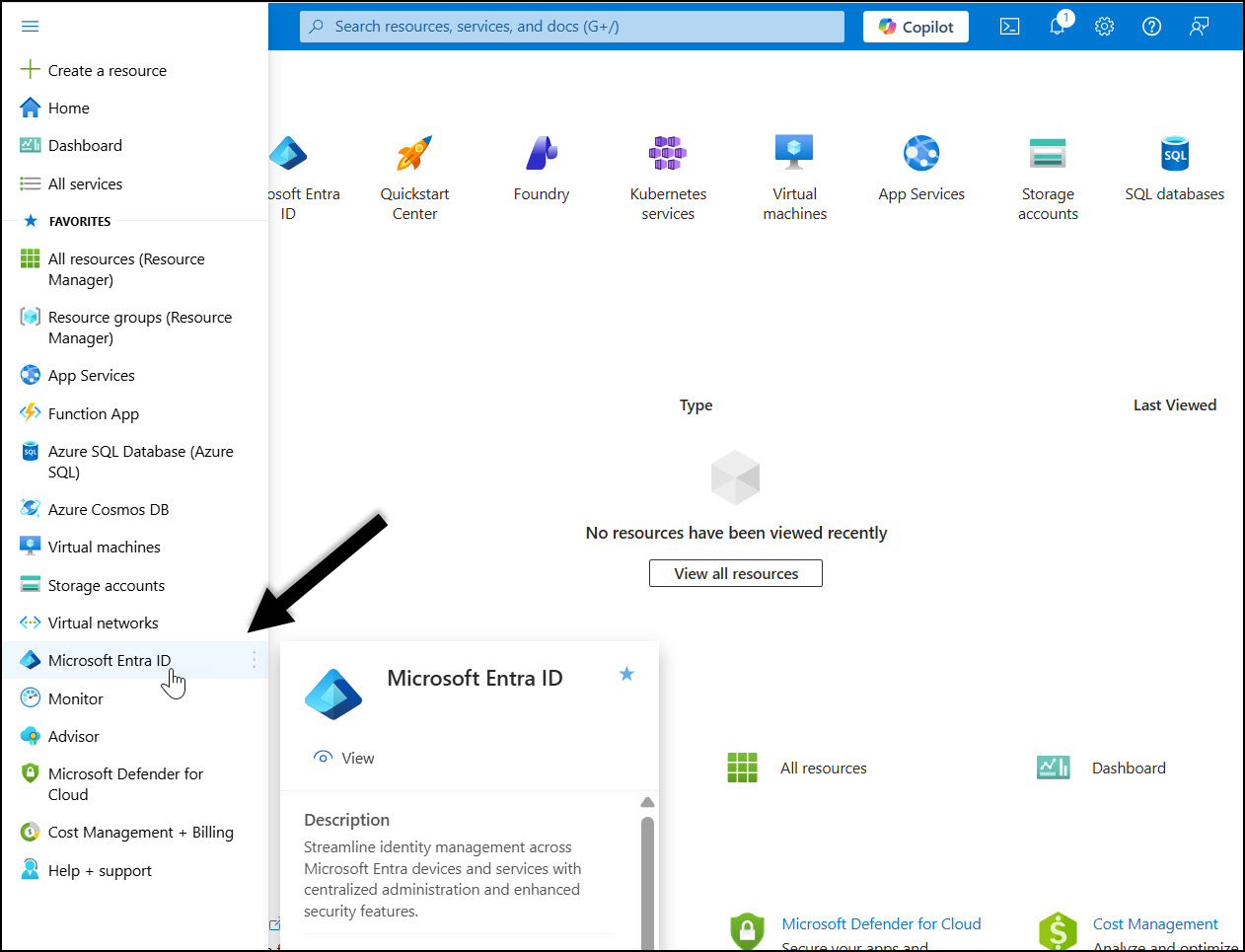Image resolution: width=1245 pixels, height=952 pixels.
Task: Open SQL databases
Action: tap(1174, 153)
